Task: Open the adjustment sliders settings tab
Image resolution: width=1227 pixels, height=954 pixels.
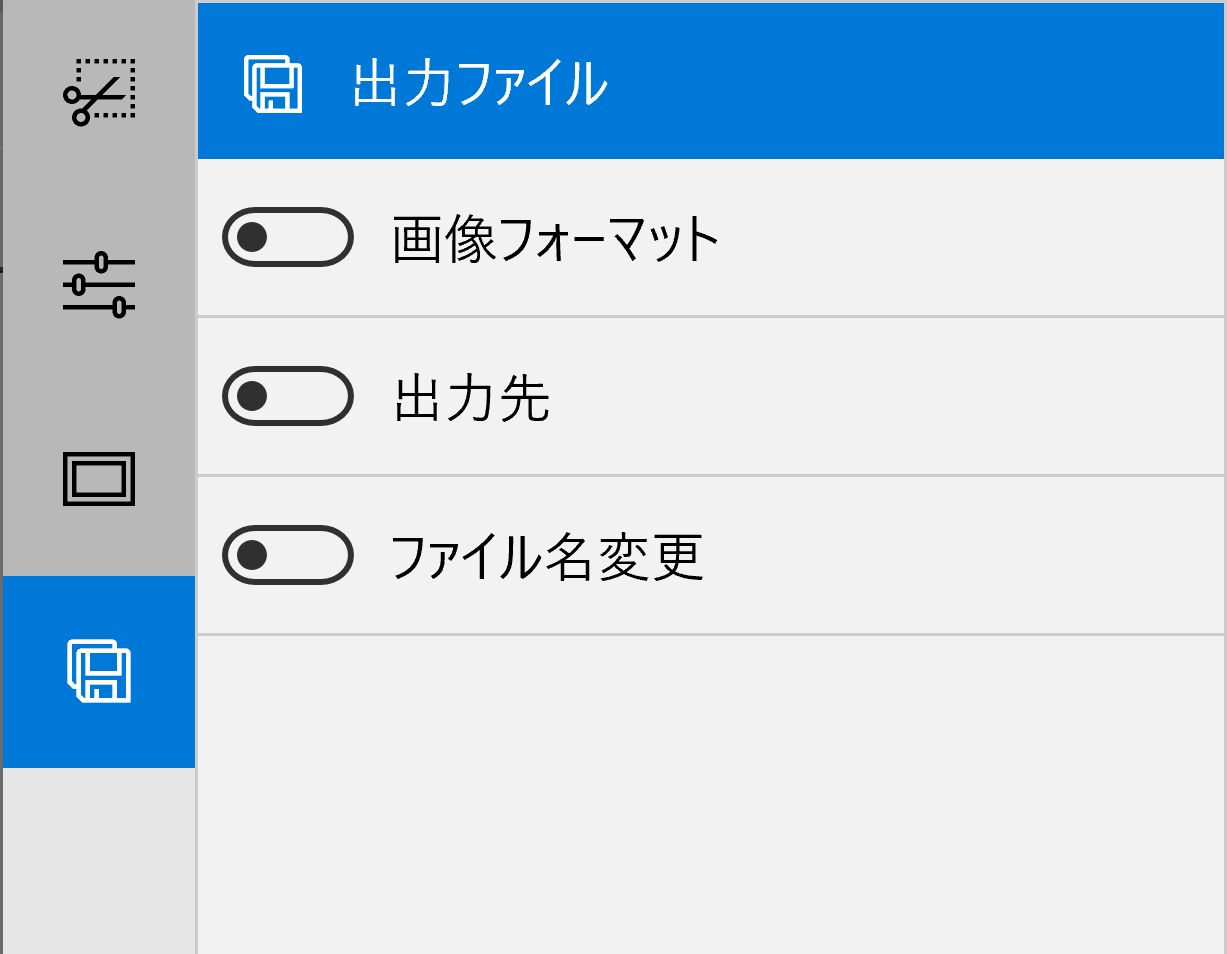Action: coord(99,285)
